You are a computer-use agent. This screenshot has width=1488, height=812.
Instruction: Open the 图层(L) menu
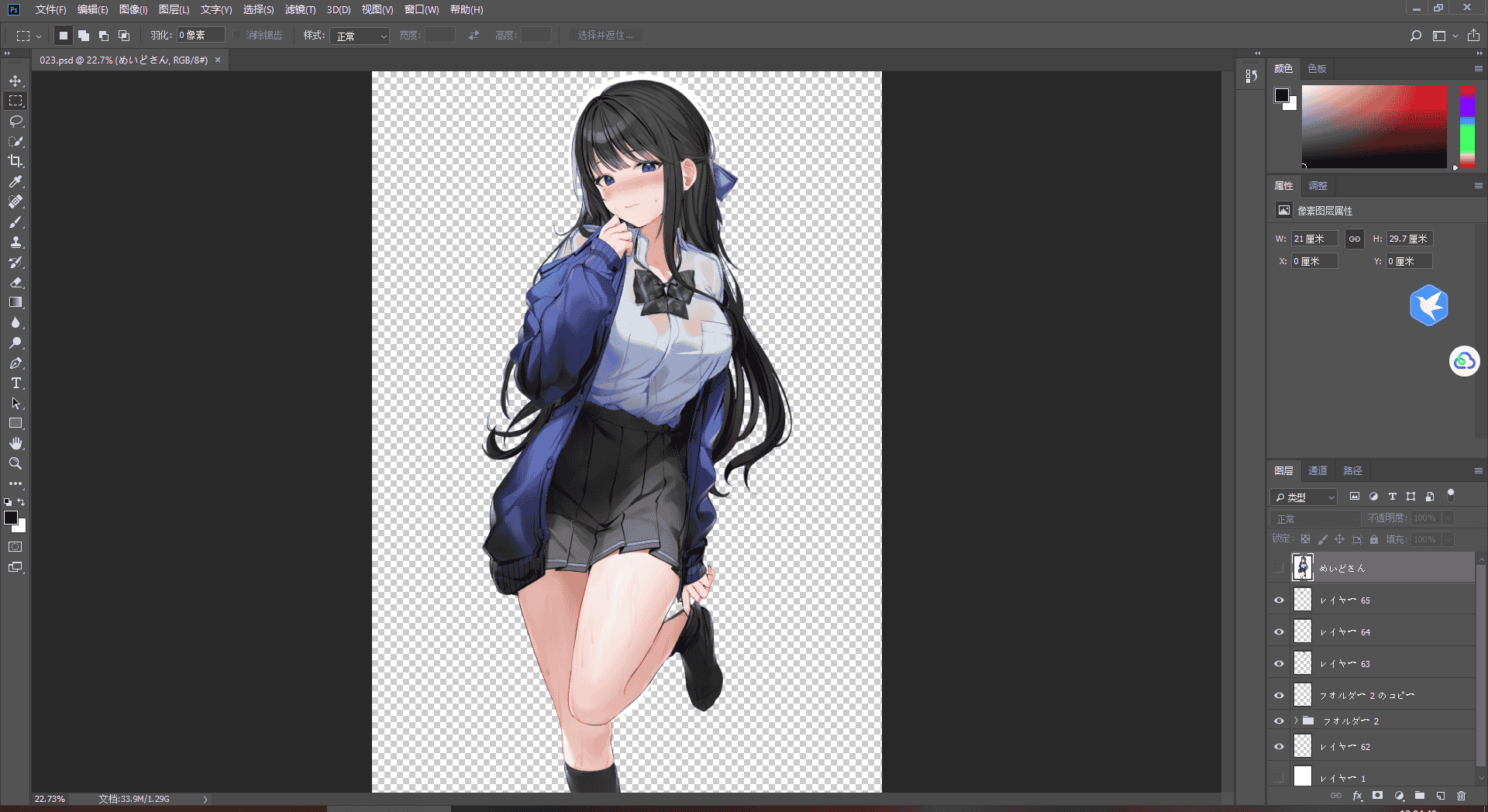[x=174, y=9]
